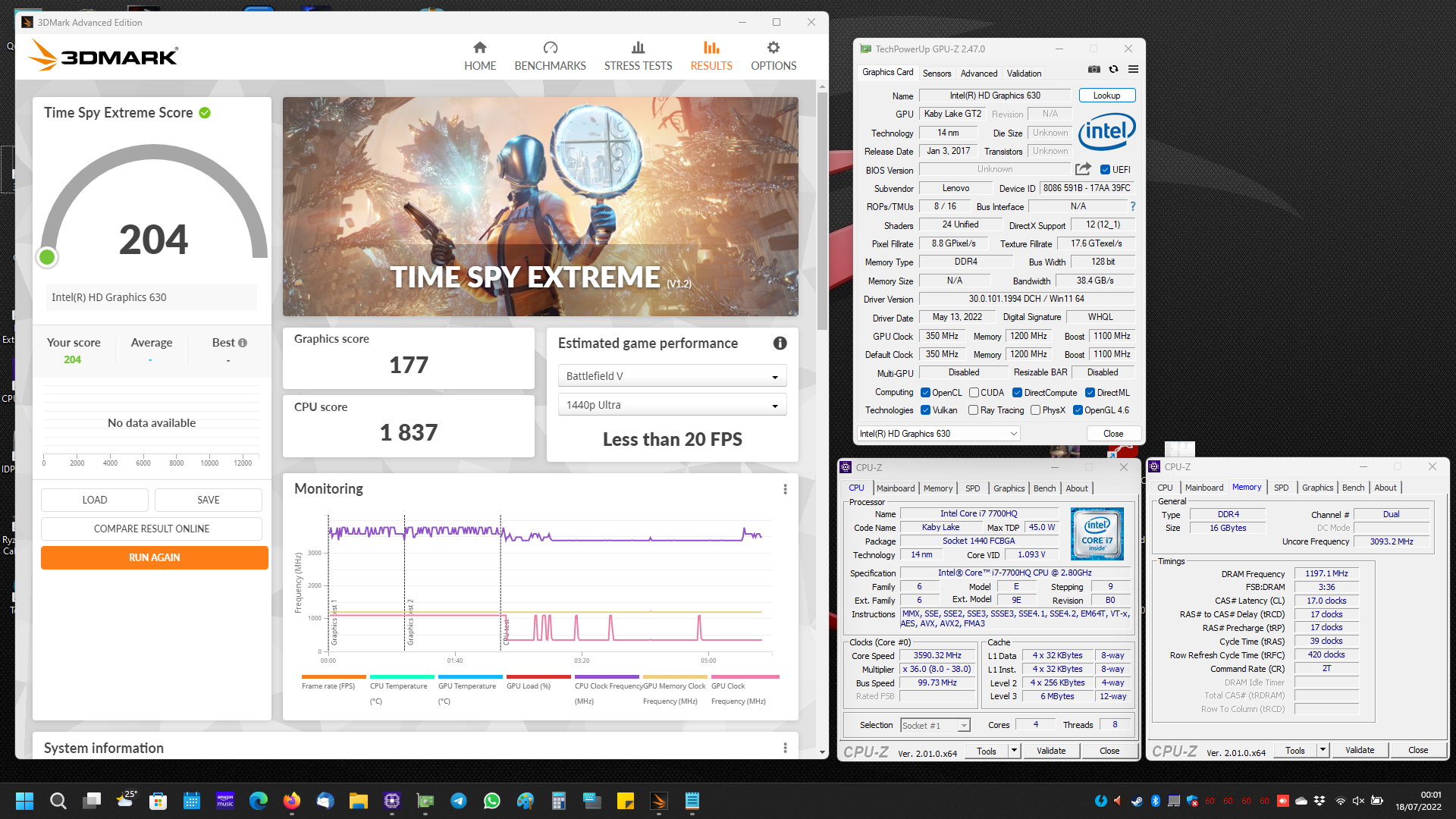The width and height of the screenshot is (1456, 819).
Task: Click Bus Interface question mark in GPU-Z
Action: pos(1133,206)
